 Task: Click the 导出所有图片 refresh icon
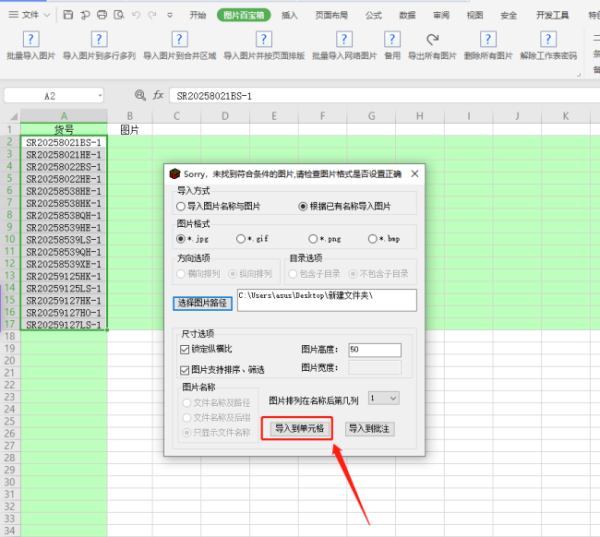click(432, 39)
